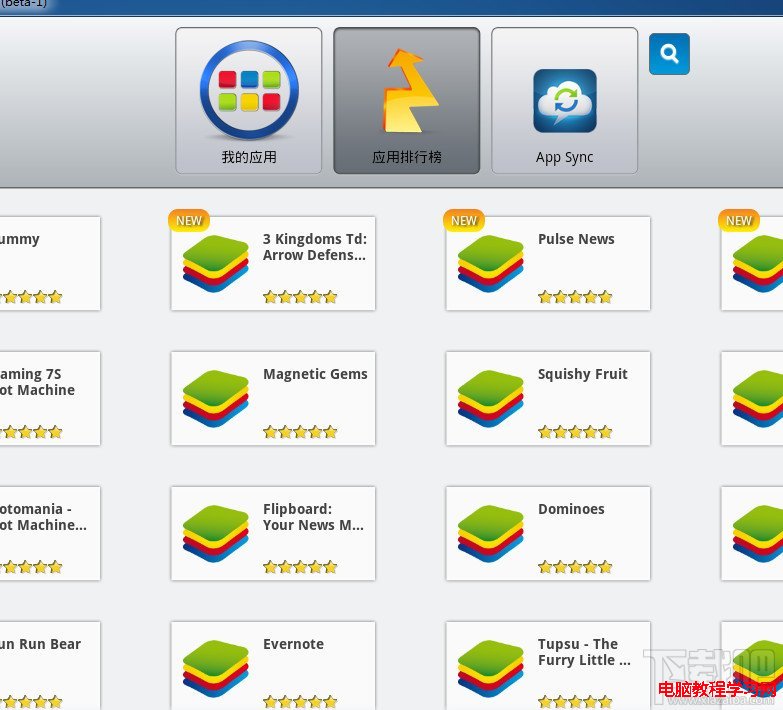Screen dimensions: 783x710
Task: Click "Tupsu - The Furry Little ..." title
Action: tap(584, 652)
